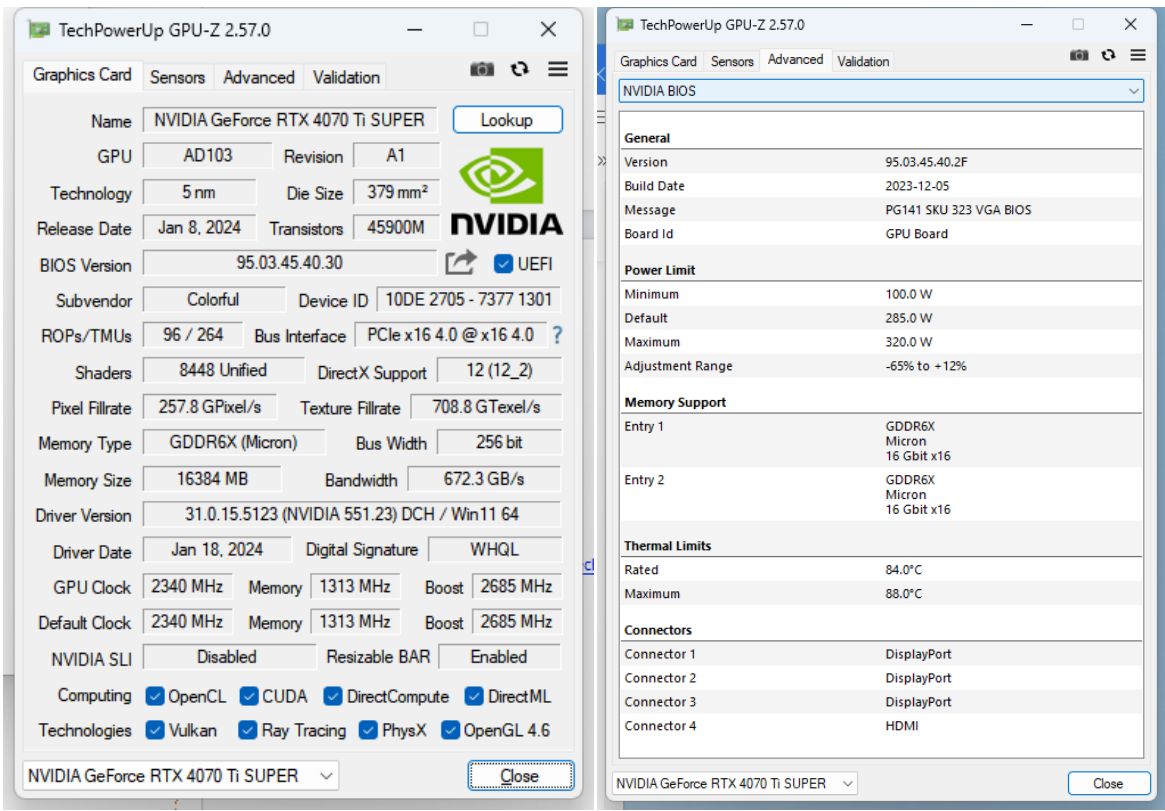
Task: Click the Memory Support Entry 1 row
Action: pyautogui.click(x=881, y=441)
